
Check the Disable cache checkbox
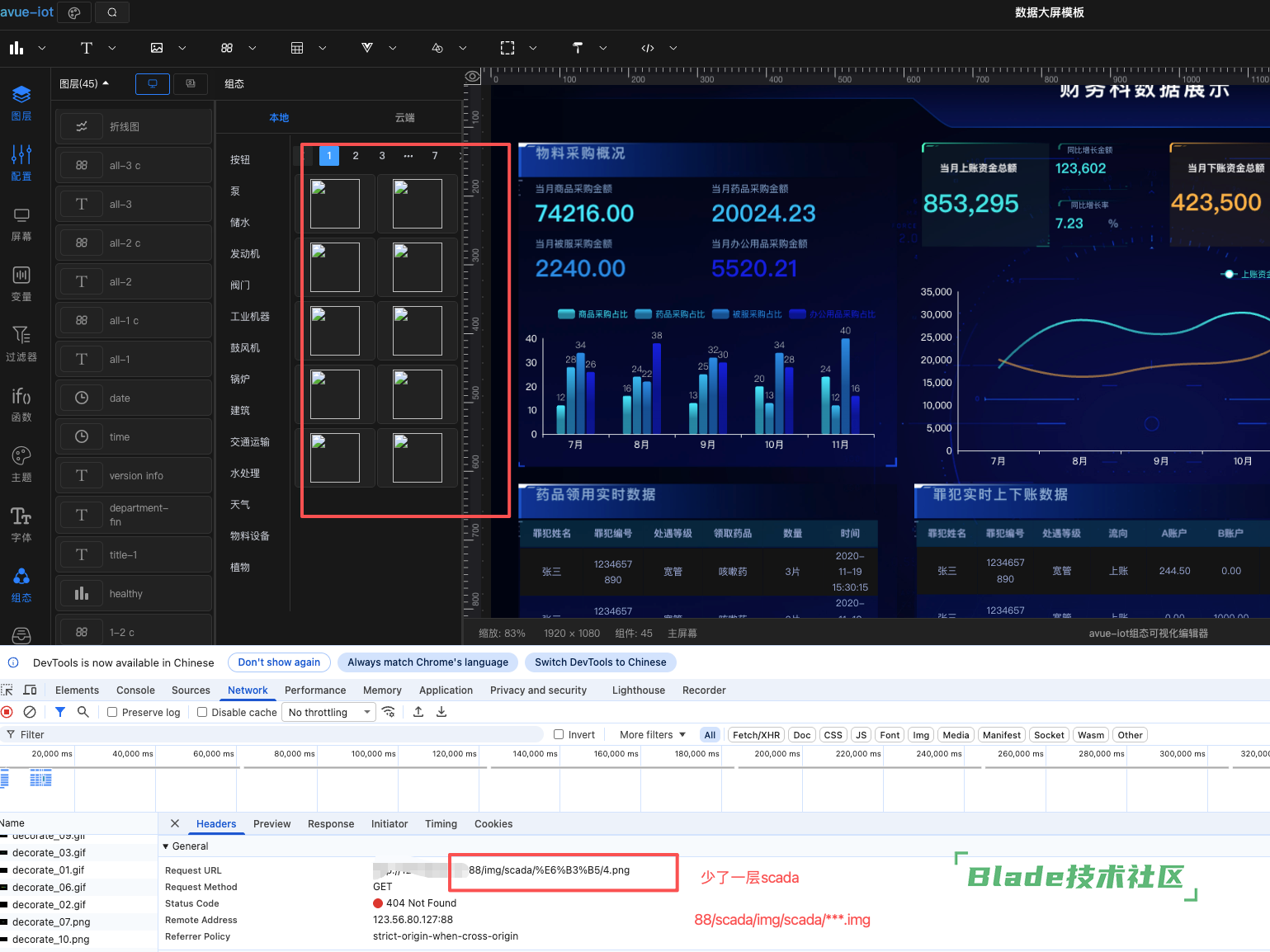(x=202, y=712)
